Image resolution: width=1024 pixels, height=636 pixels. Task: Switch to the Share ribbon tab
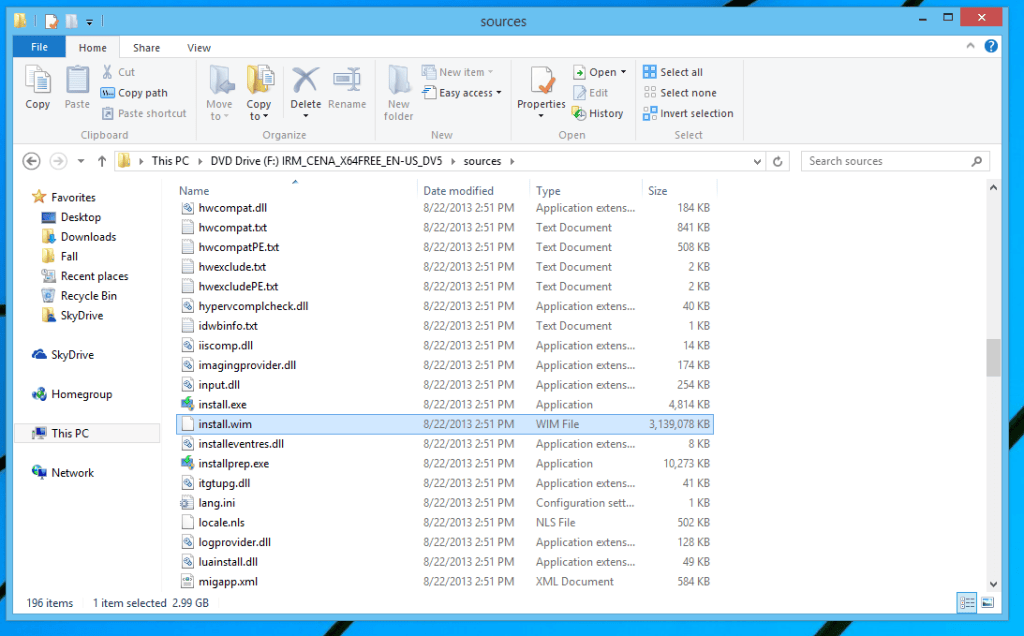(x=146, y=48)
